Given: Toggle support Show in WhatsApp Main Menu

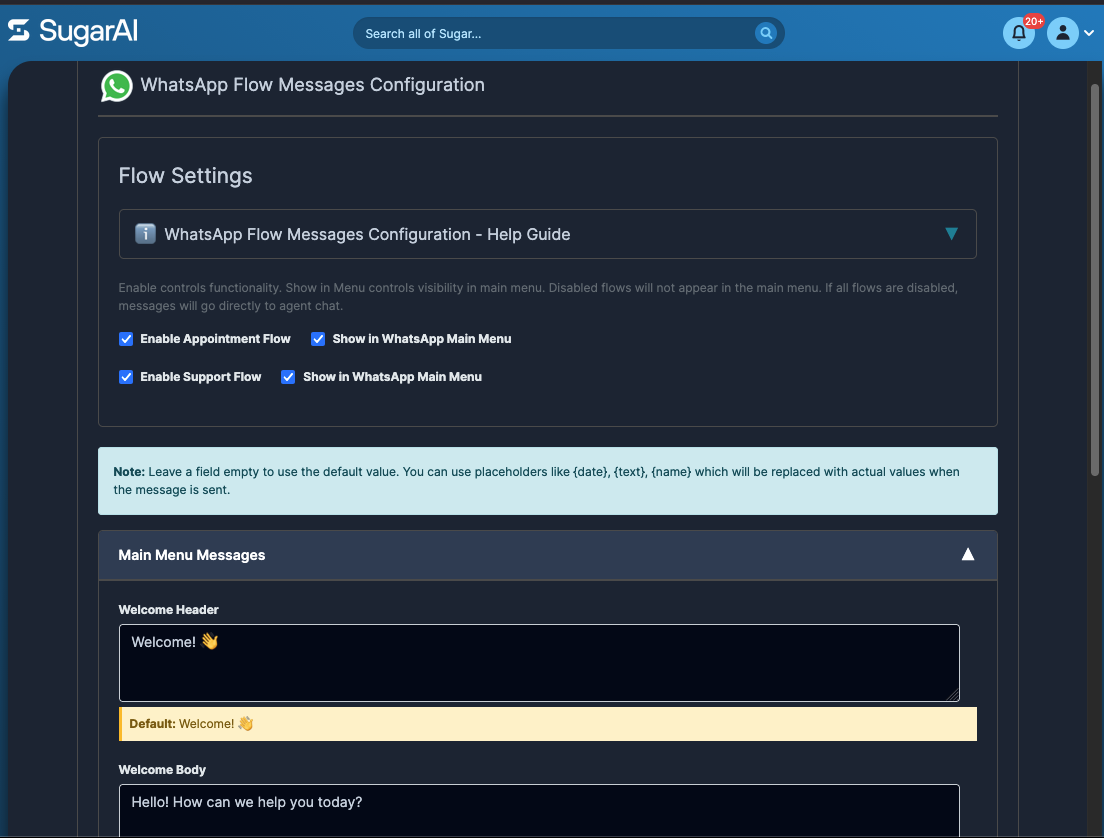Looking at the screenshot, I should (x=288, y=377).
